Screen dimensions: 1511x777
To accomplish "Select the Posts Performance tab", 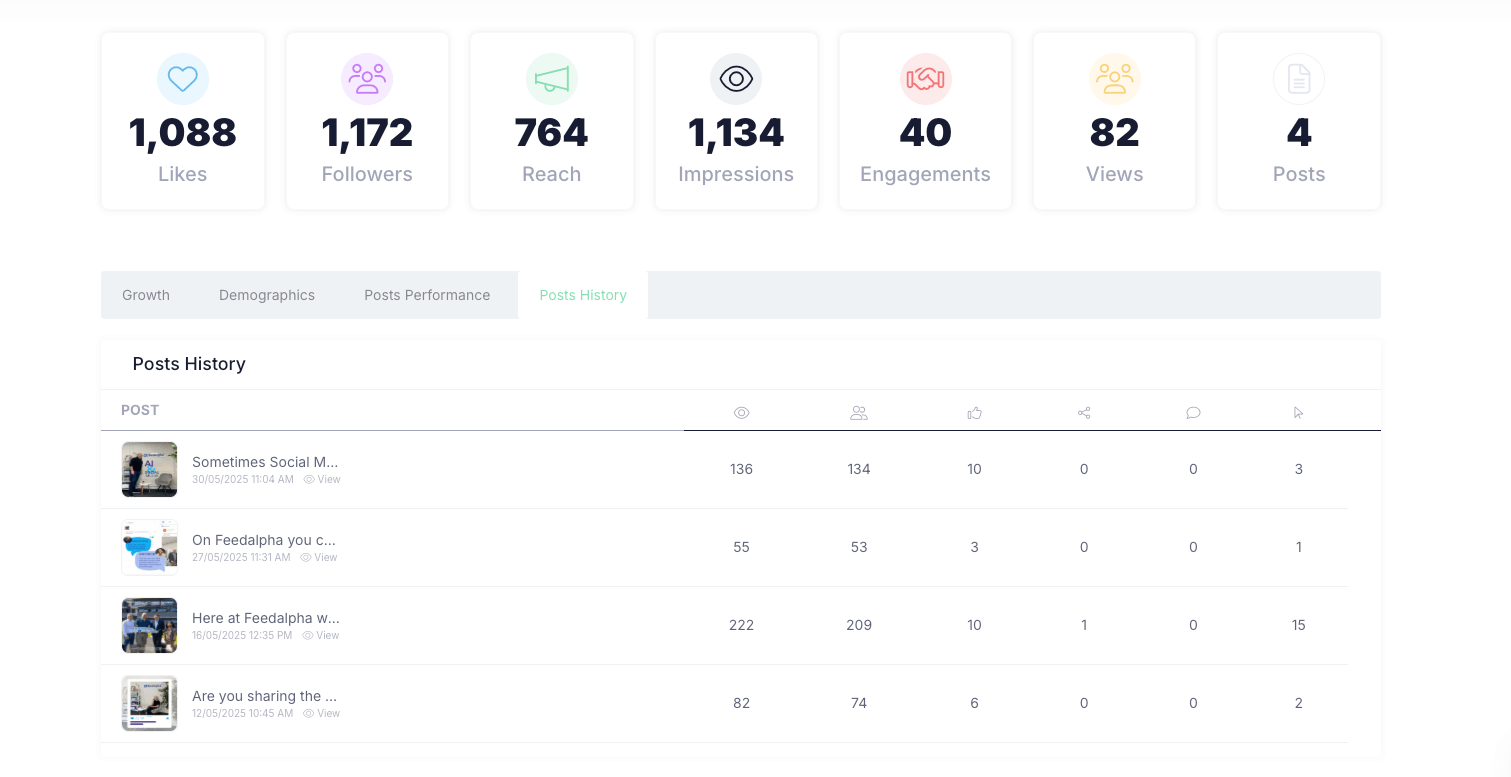I will click(x=427, y=295).
